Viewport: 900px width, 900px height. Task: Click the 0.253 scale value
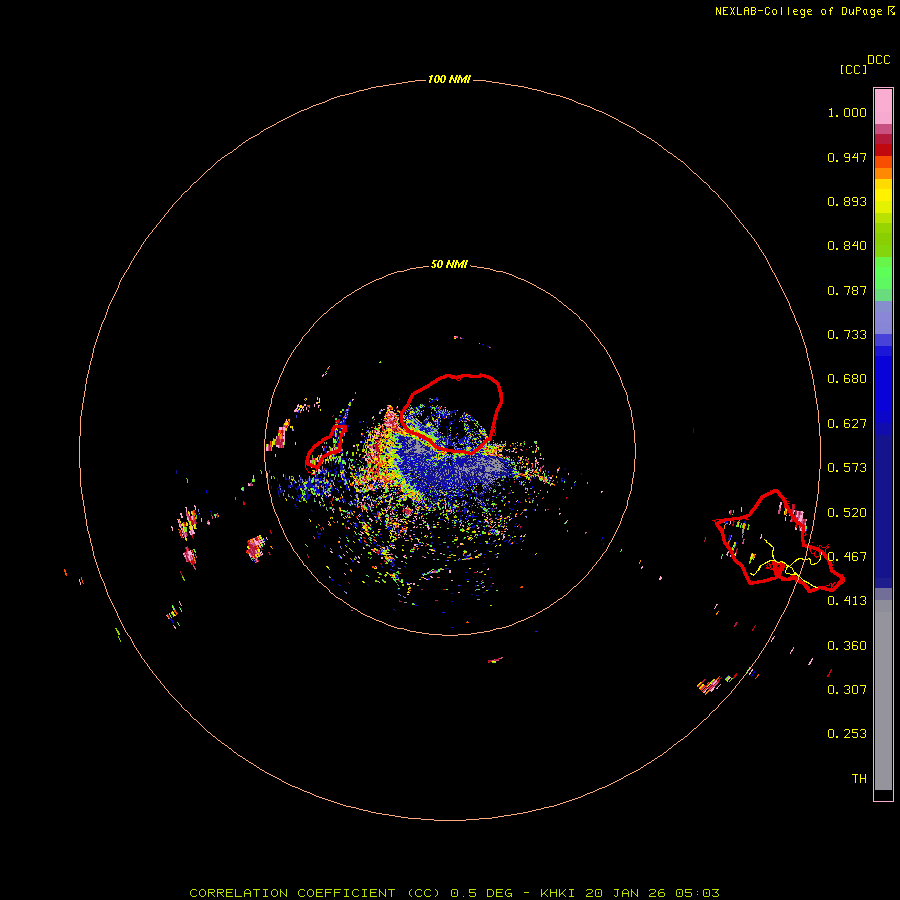[x=847, y=734]
